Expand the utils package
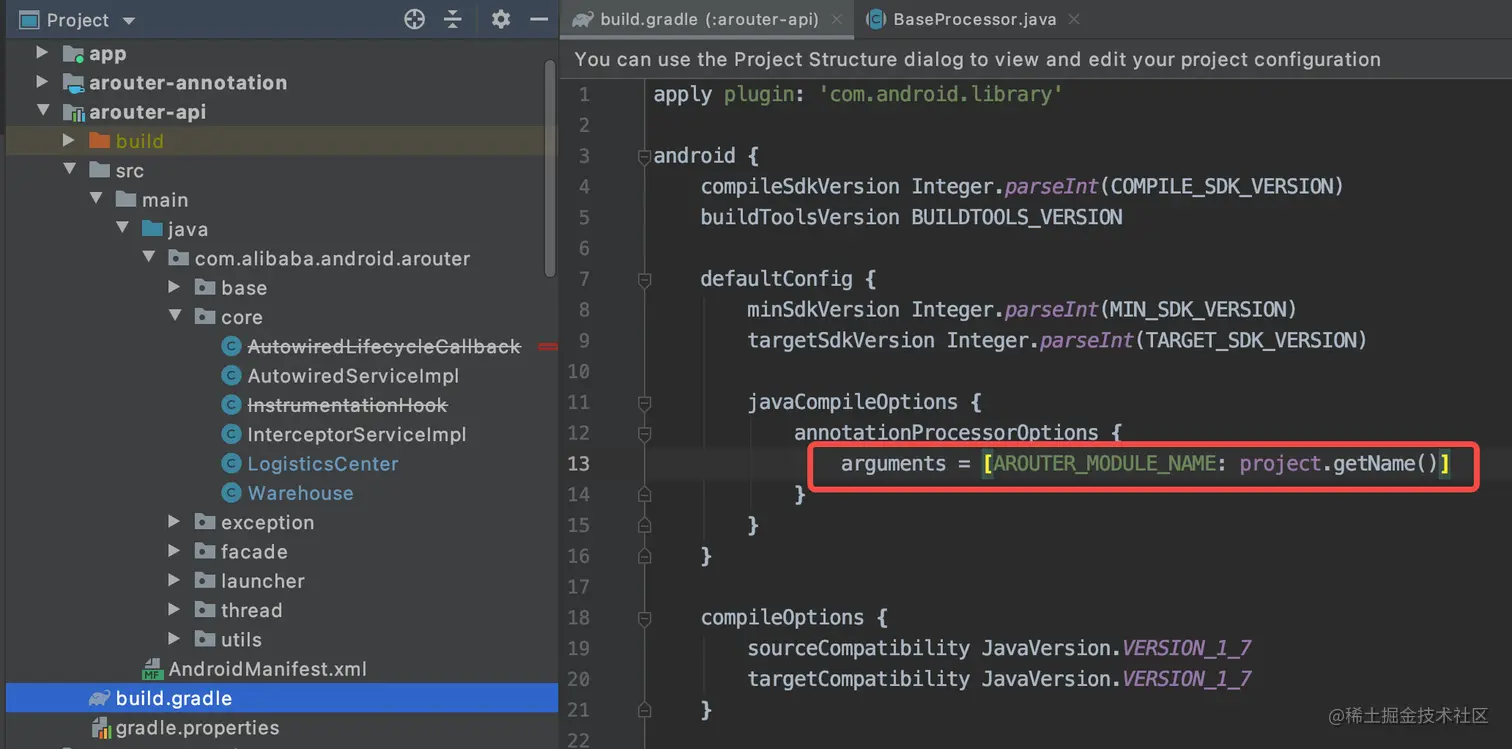 pos(175,639)
